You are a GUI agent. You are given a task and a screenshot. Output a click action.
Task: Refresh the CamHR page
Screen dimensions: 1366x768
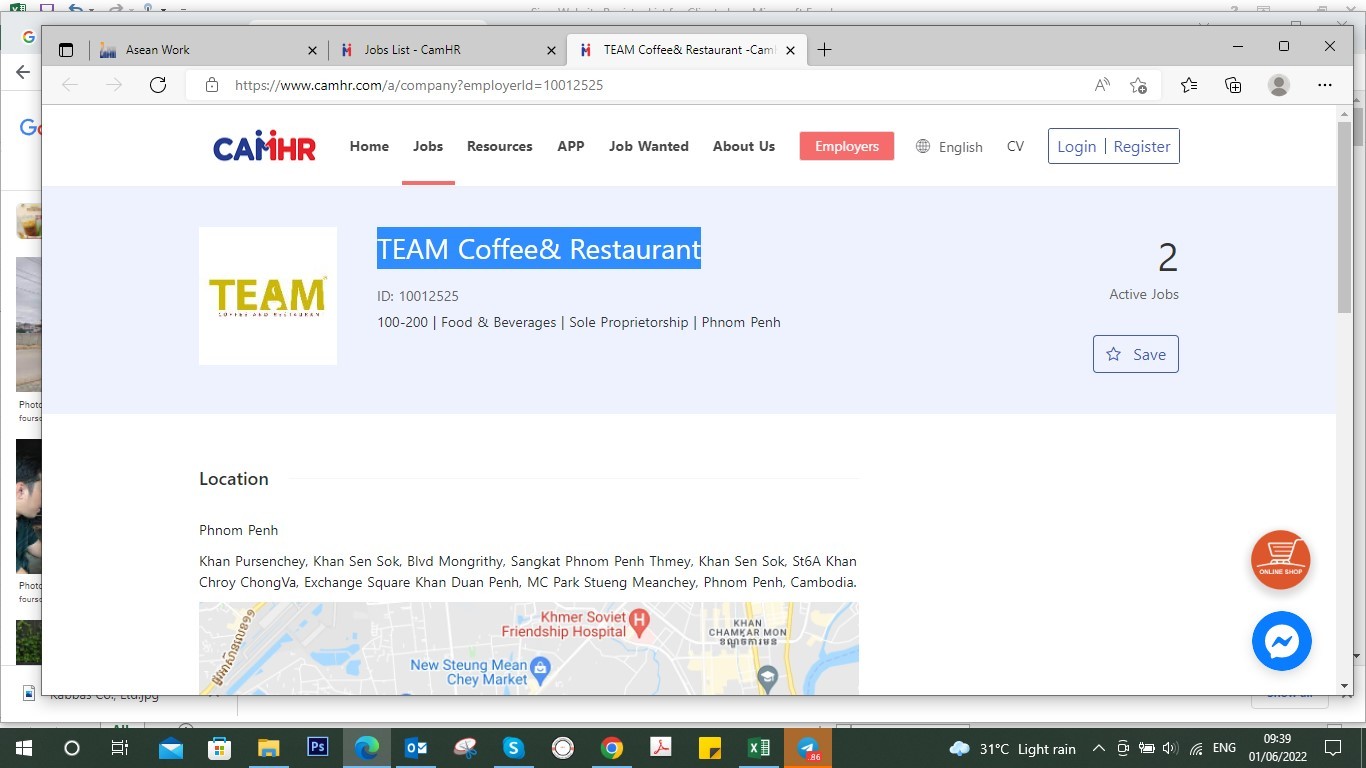coord(158,85)
